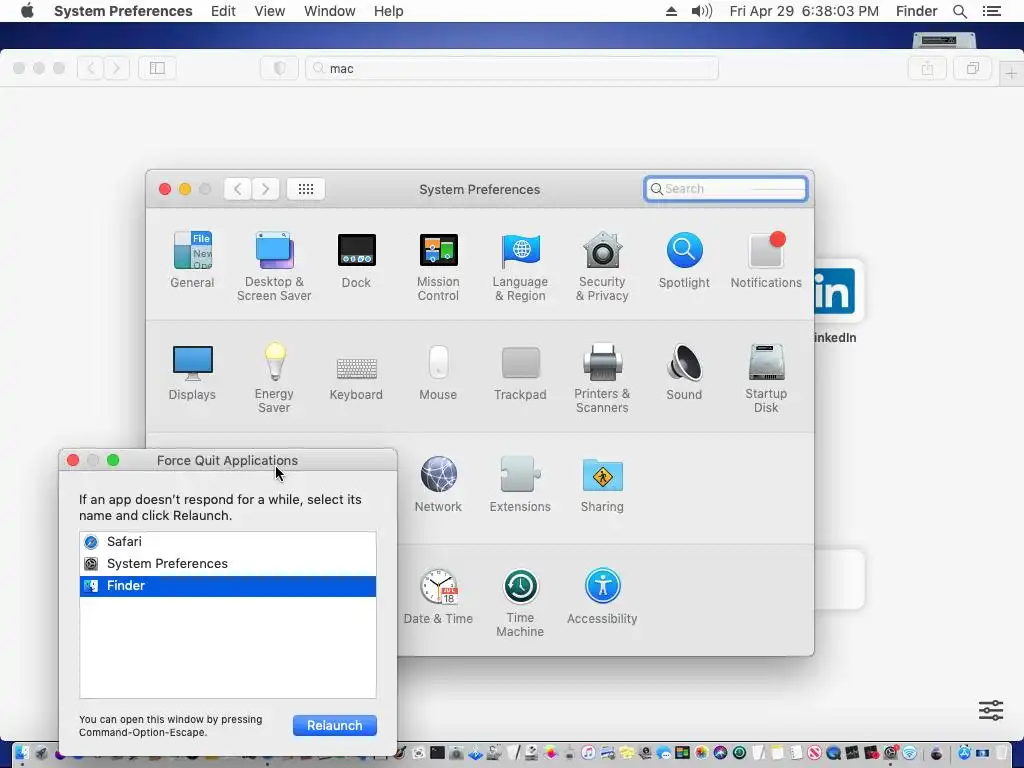Go forward in System Preferences toolbar

pos(266,189)
